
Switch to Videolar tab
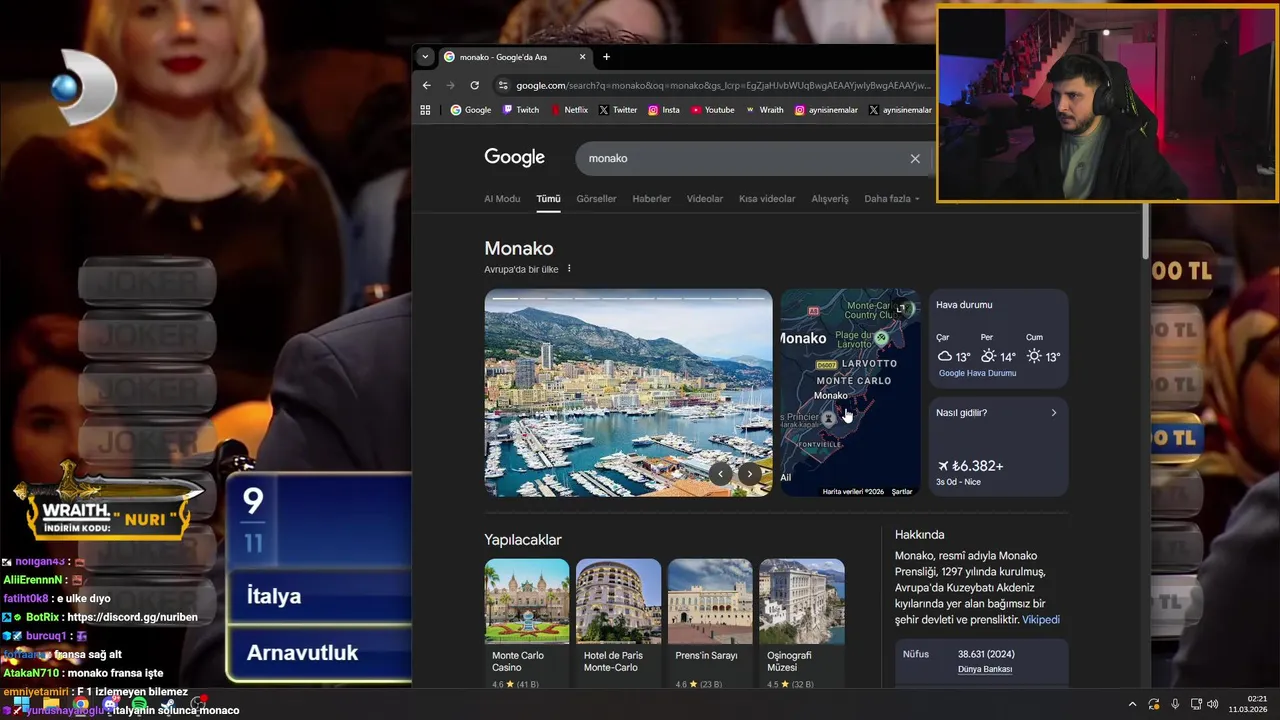pyautogui.click(x=704, y=199)
